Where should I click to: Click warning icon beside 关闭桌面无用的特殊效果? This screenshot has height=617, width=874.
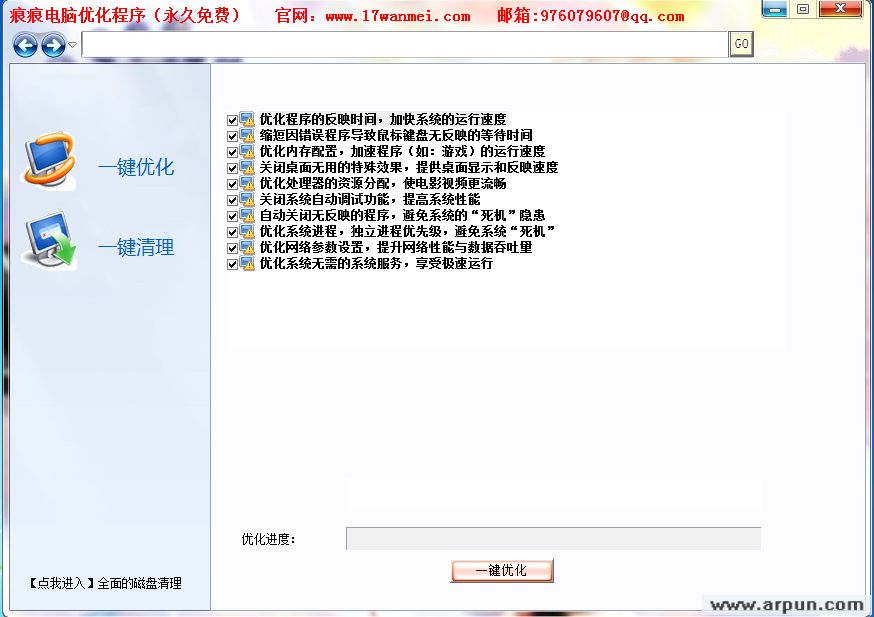[247, 167]
